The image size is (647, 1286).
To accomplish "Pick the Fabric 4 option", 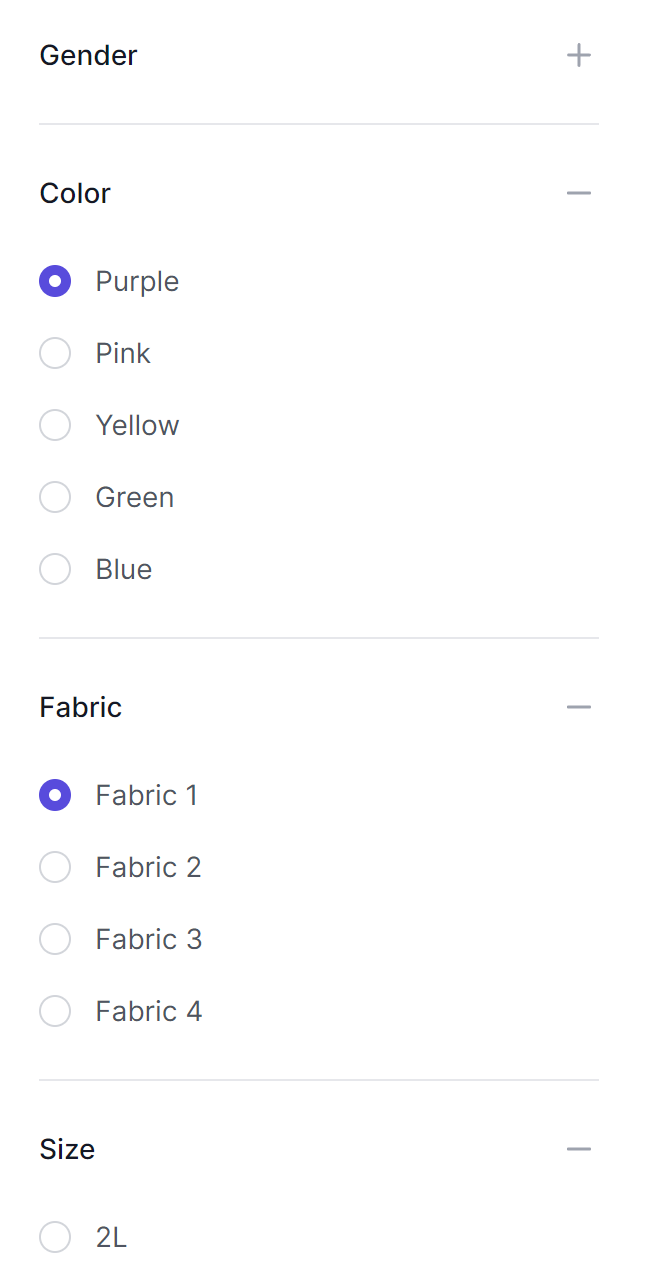I will (x=55, y=1012).
